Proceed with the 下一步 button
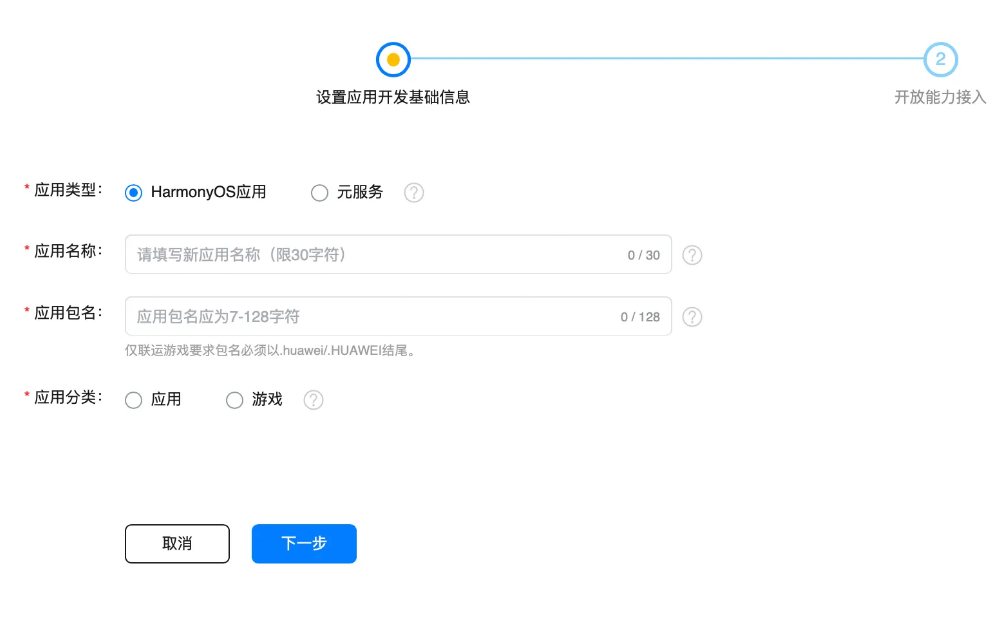The width and height of the screenshot is (1003, 617). (304, 543)
